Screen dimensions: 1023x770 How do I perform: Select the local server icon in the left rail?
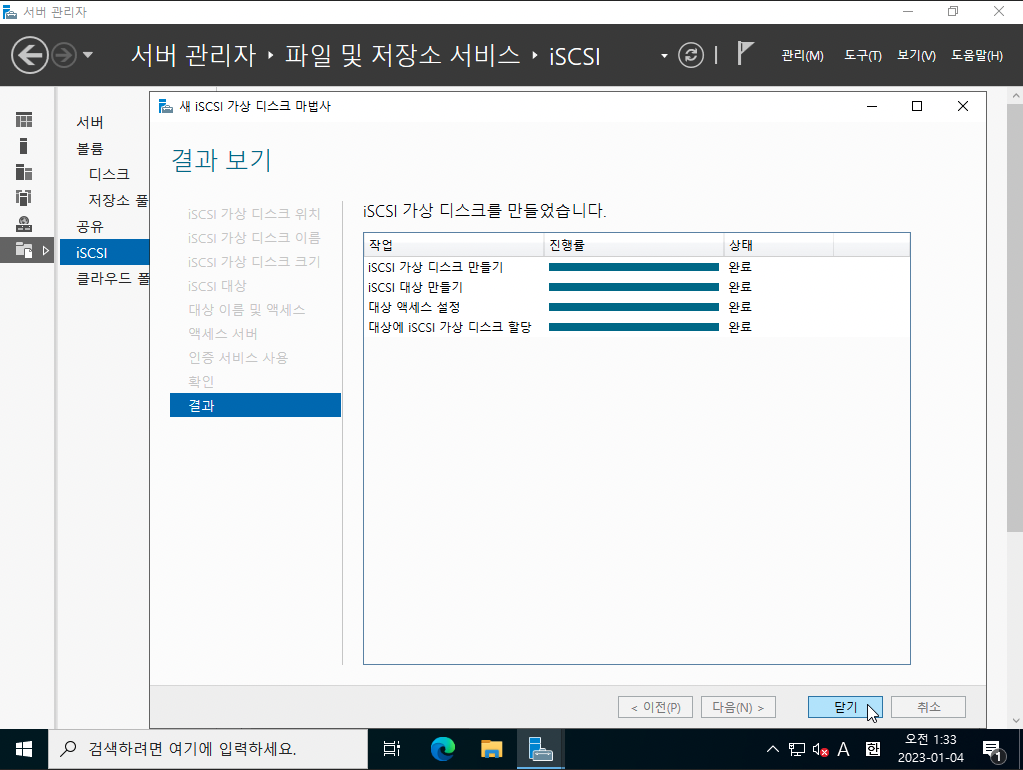point(24,146)
